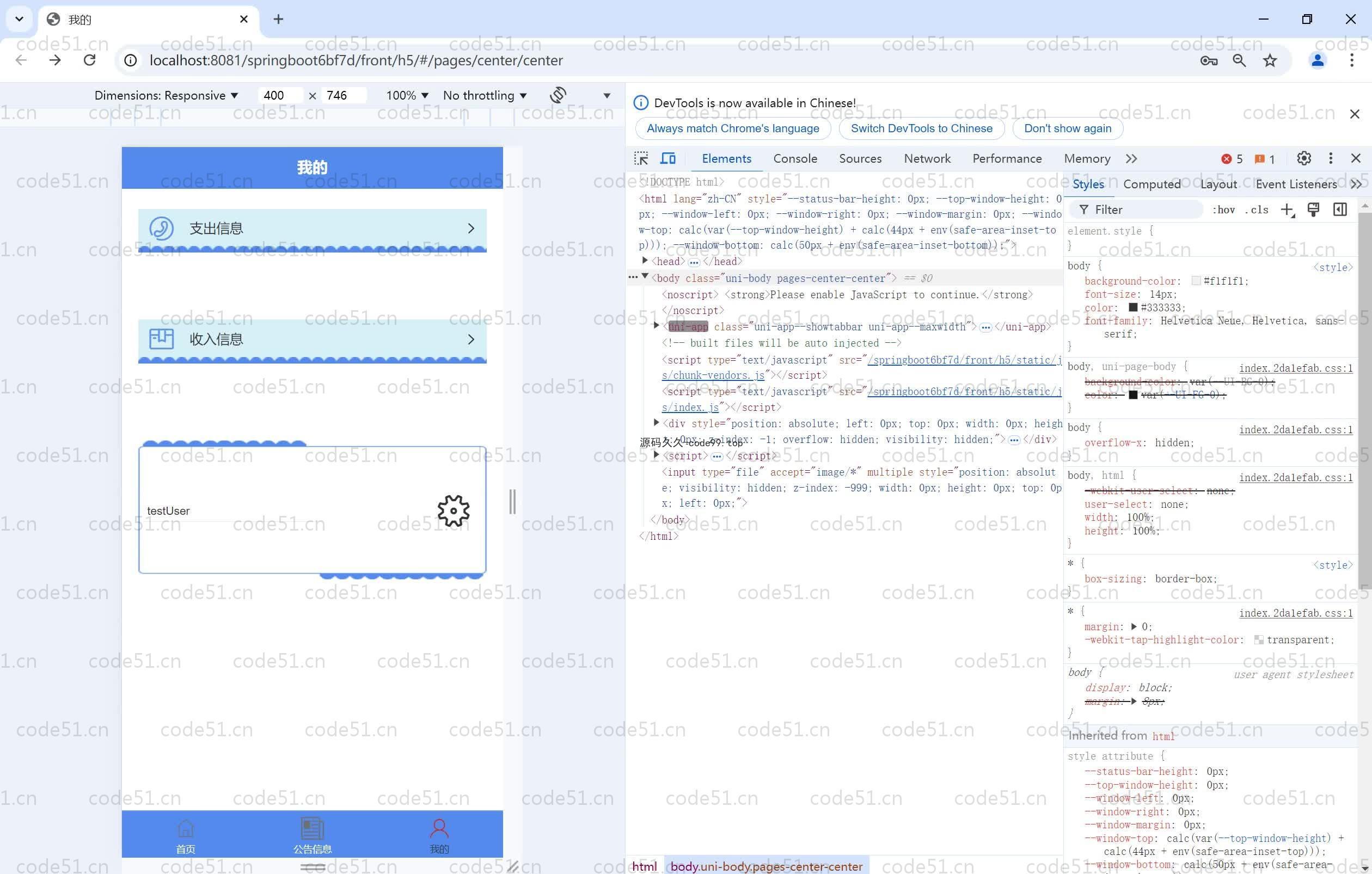
Task: Click the transparent tap-highlight color swatch
Action: point(1259,640)
